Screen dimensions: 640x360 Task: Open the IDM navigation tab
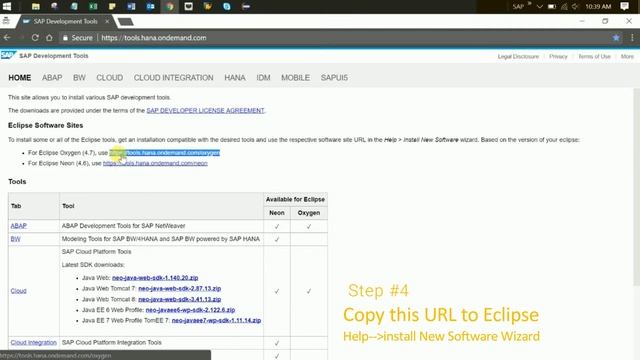click(x=263, y=78)
